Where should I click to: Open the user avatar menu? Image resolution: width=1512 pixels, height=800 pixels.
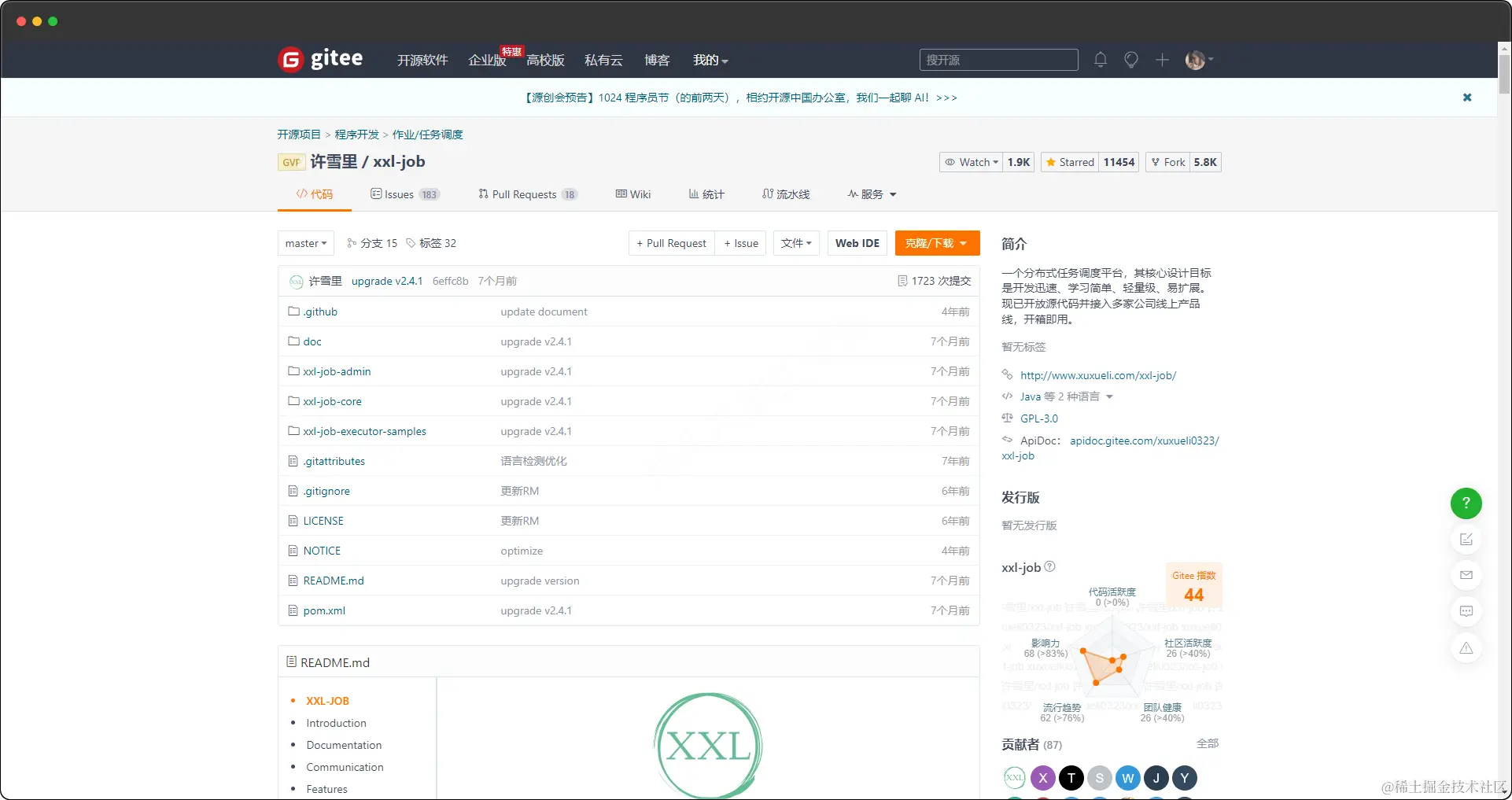(x=1199, y=60)
